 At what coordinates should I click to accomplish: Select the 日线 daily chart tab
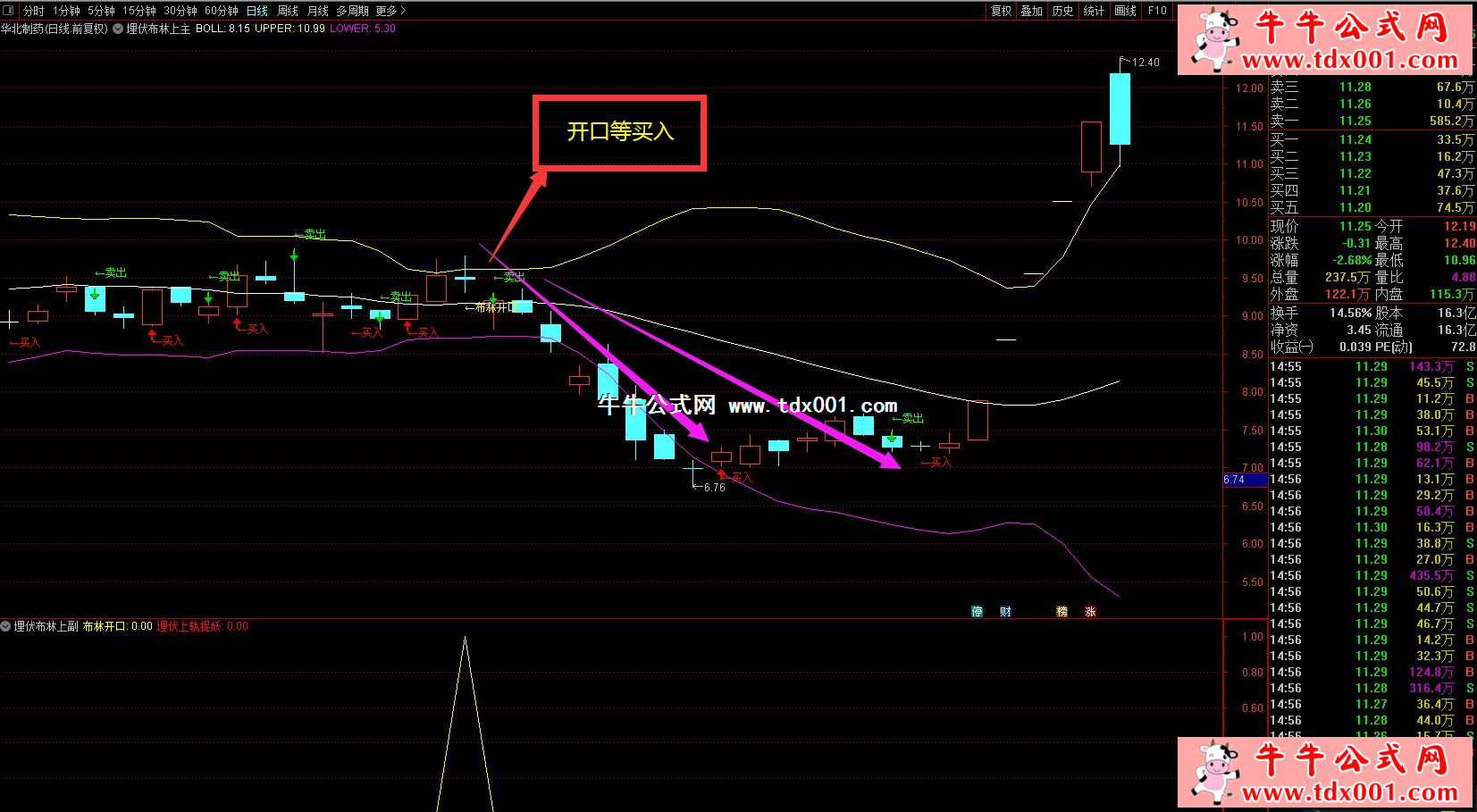257,11
